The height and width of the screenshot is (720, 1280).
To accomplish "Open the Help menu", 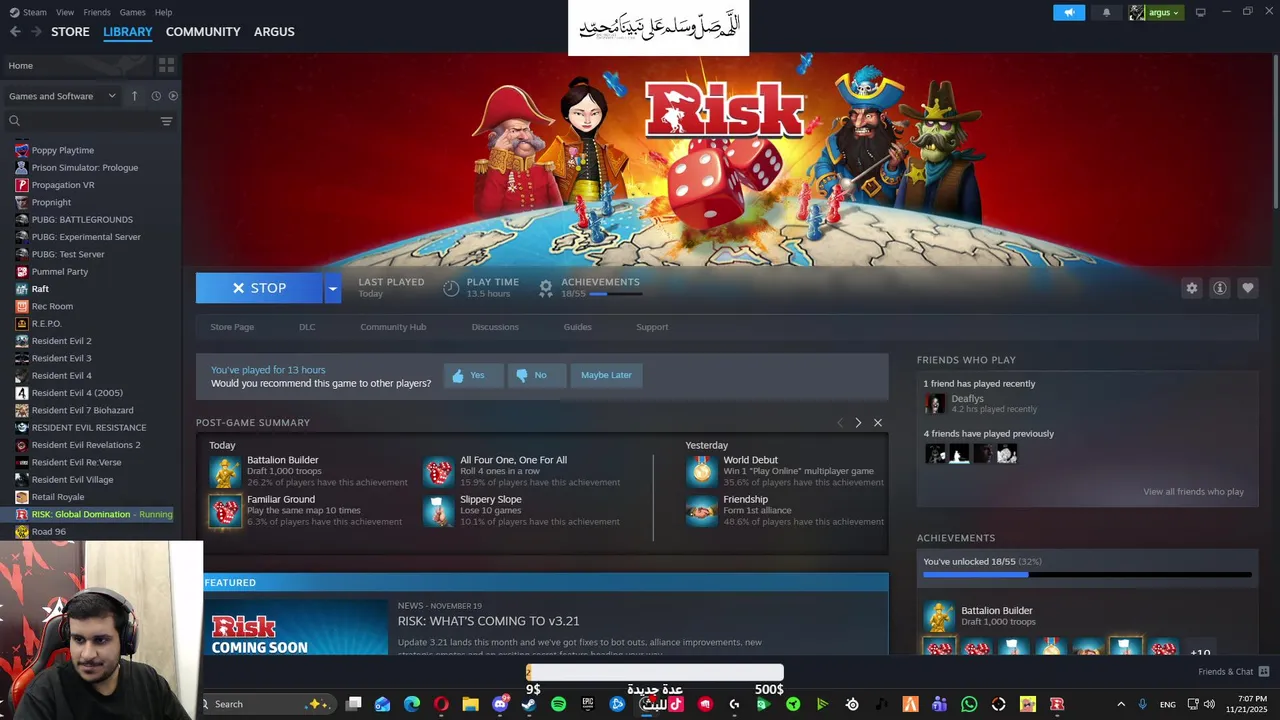I will 163,12.
